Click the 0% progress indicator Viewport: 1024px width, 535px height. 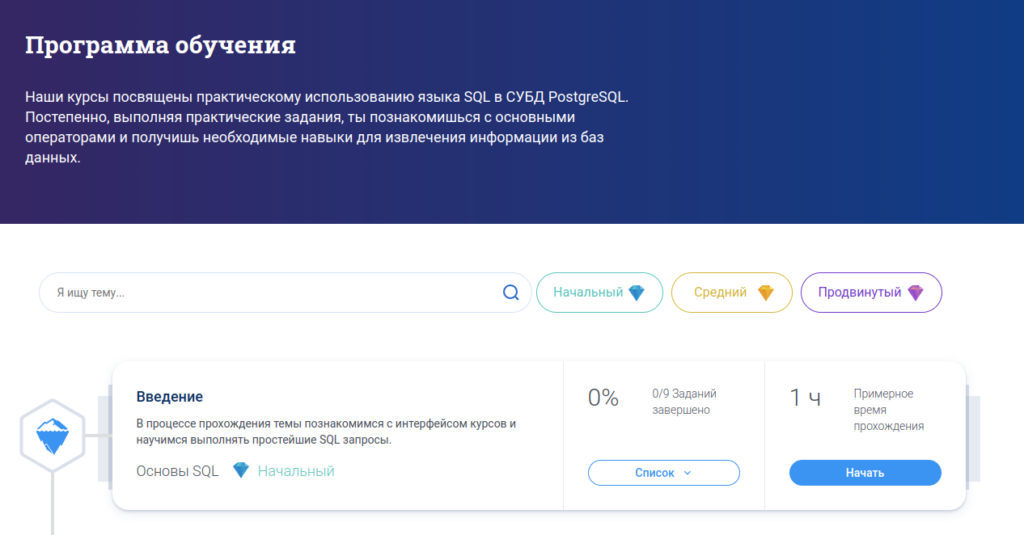(603, 398)
